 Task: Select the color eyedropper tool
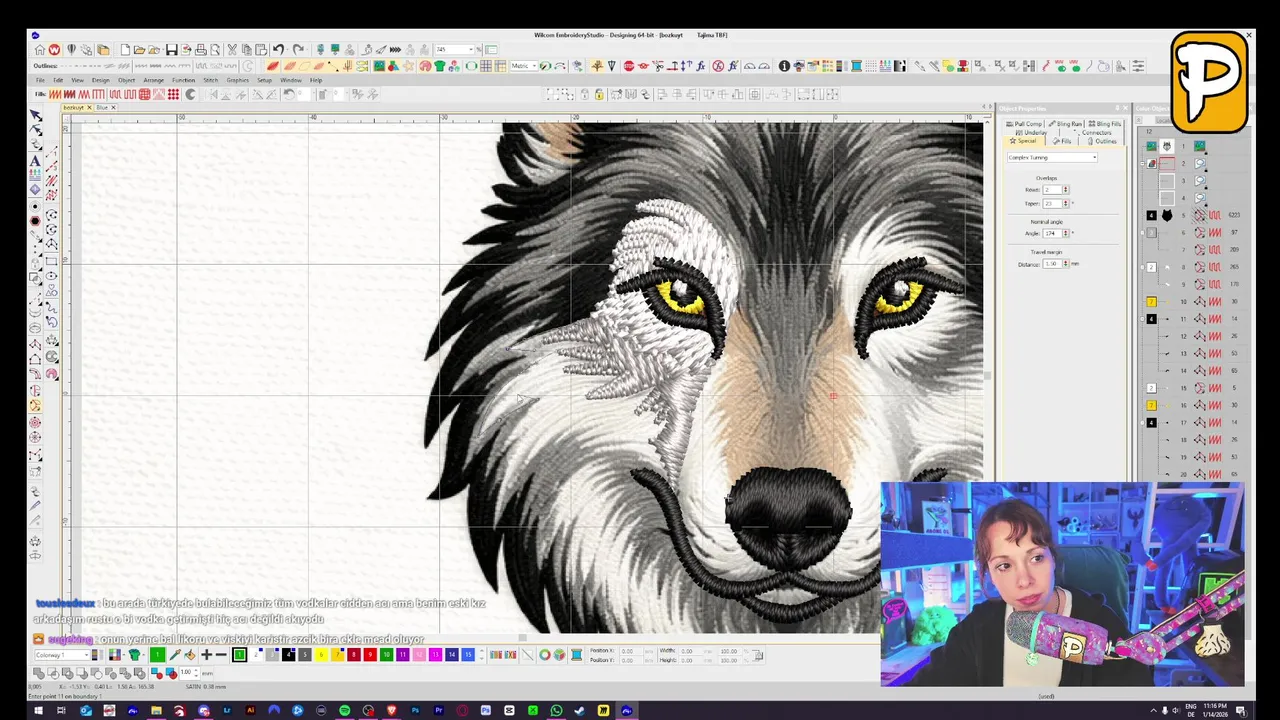(175, 655)
